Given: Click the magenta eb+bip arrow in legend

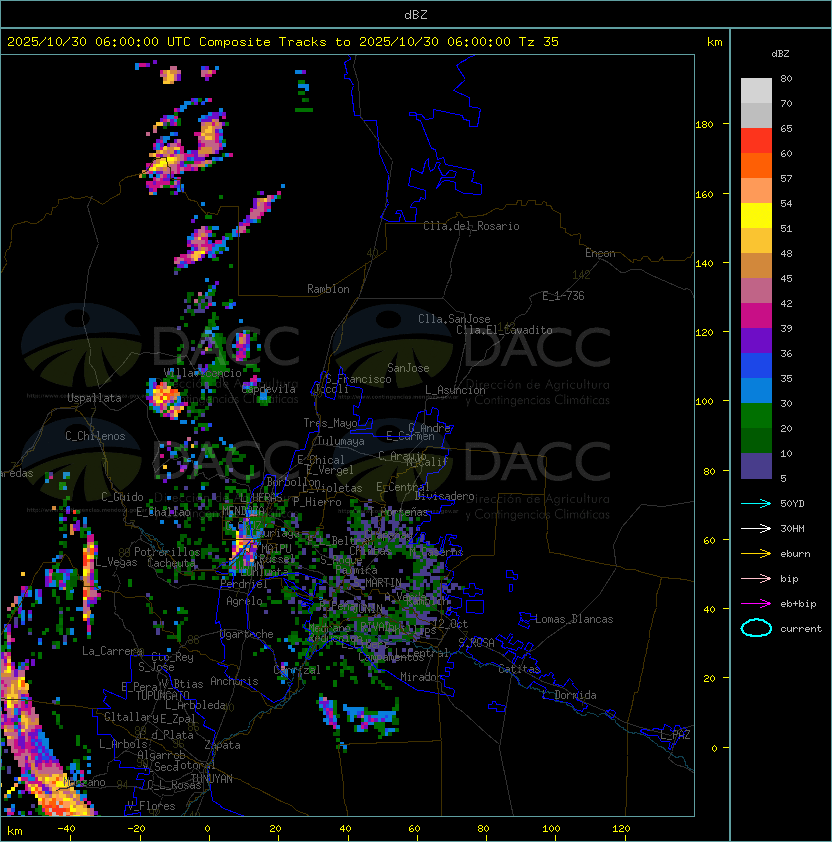Looking at the screenshot, I should (756, 604).
